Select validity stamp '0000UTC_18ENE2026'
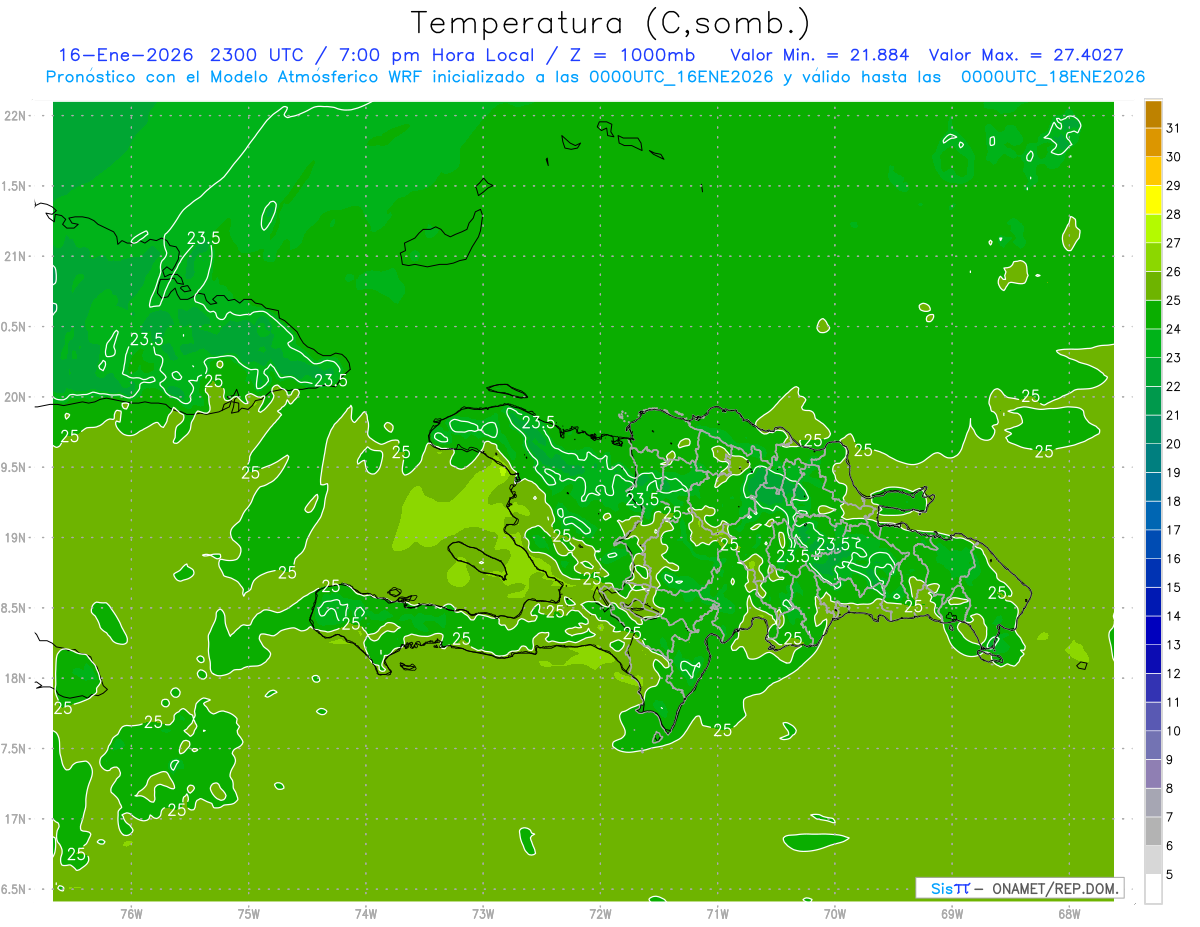The width and height of the screenshot is (1200, 927). click(1053, 77)
